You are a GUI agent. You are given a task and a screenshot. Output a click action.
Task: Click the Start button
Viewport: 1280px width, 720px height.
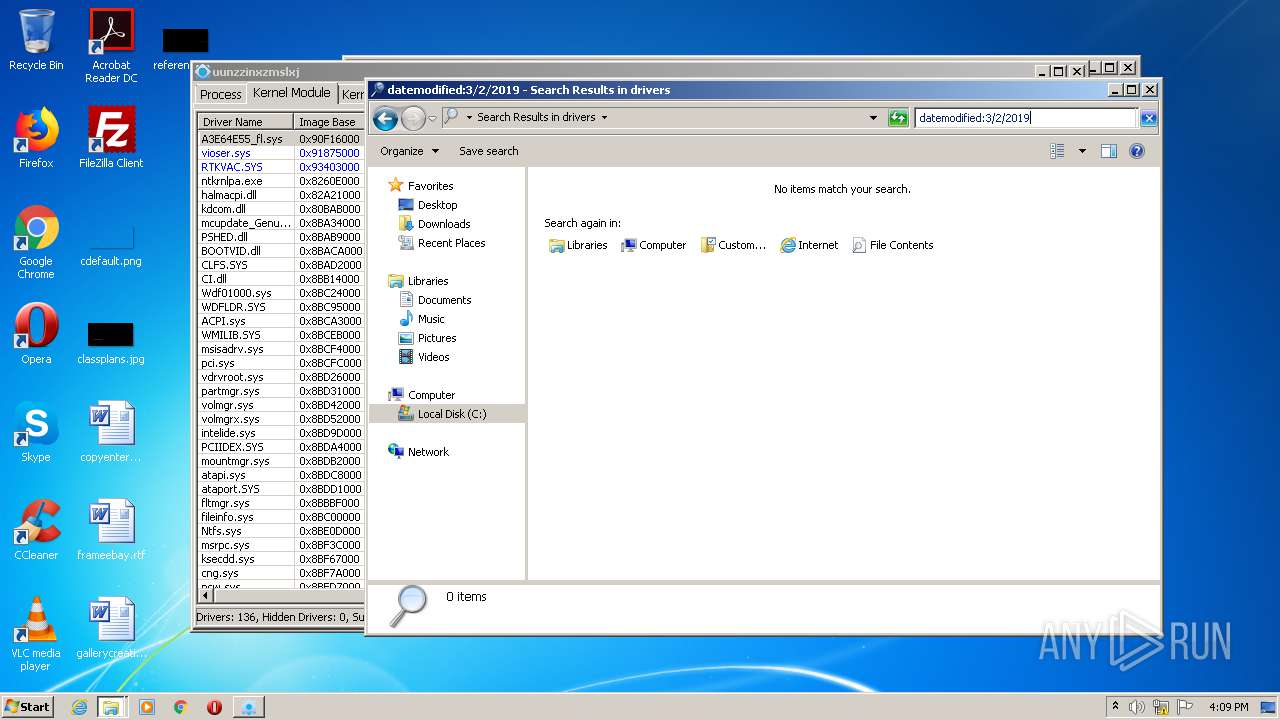27,706
